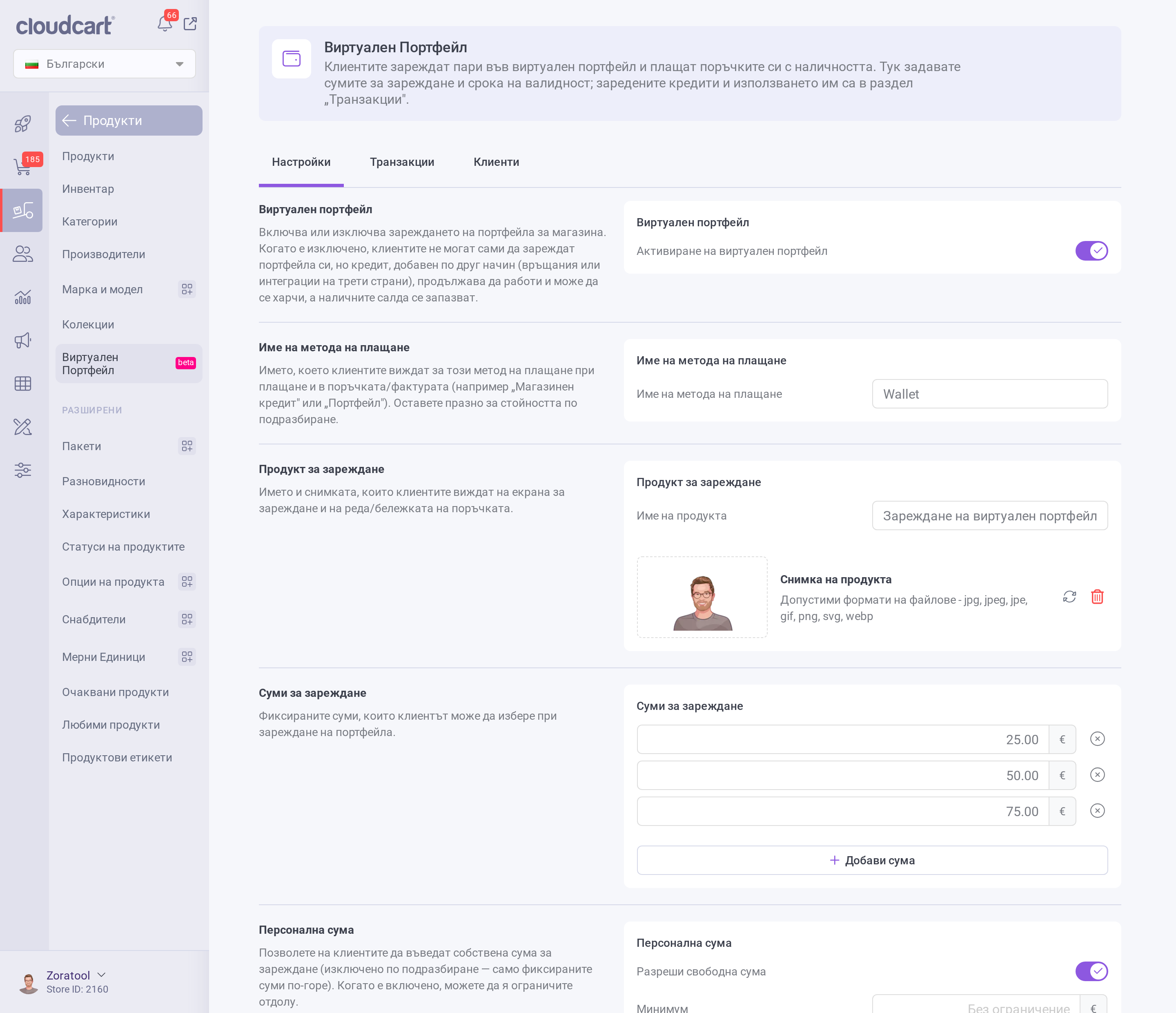Go back via the Продукти header button
This screenshot has width=1176, height=1013.
tap(129, 120)
